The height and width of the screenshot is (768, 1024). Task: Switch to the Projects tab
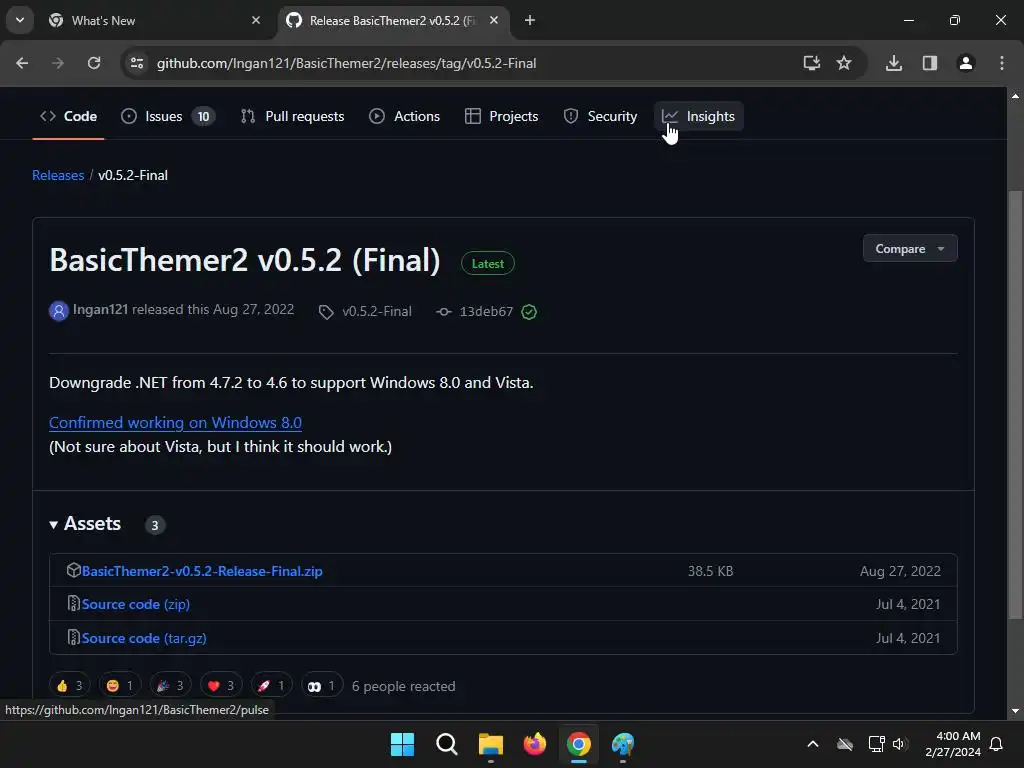[502, 116]
